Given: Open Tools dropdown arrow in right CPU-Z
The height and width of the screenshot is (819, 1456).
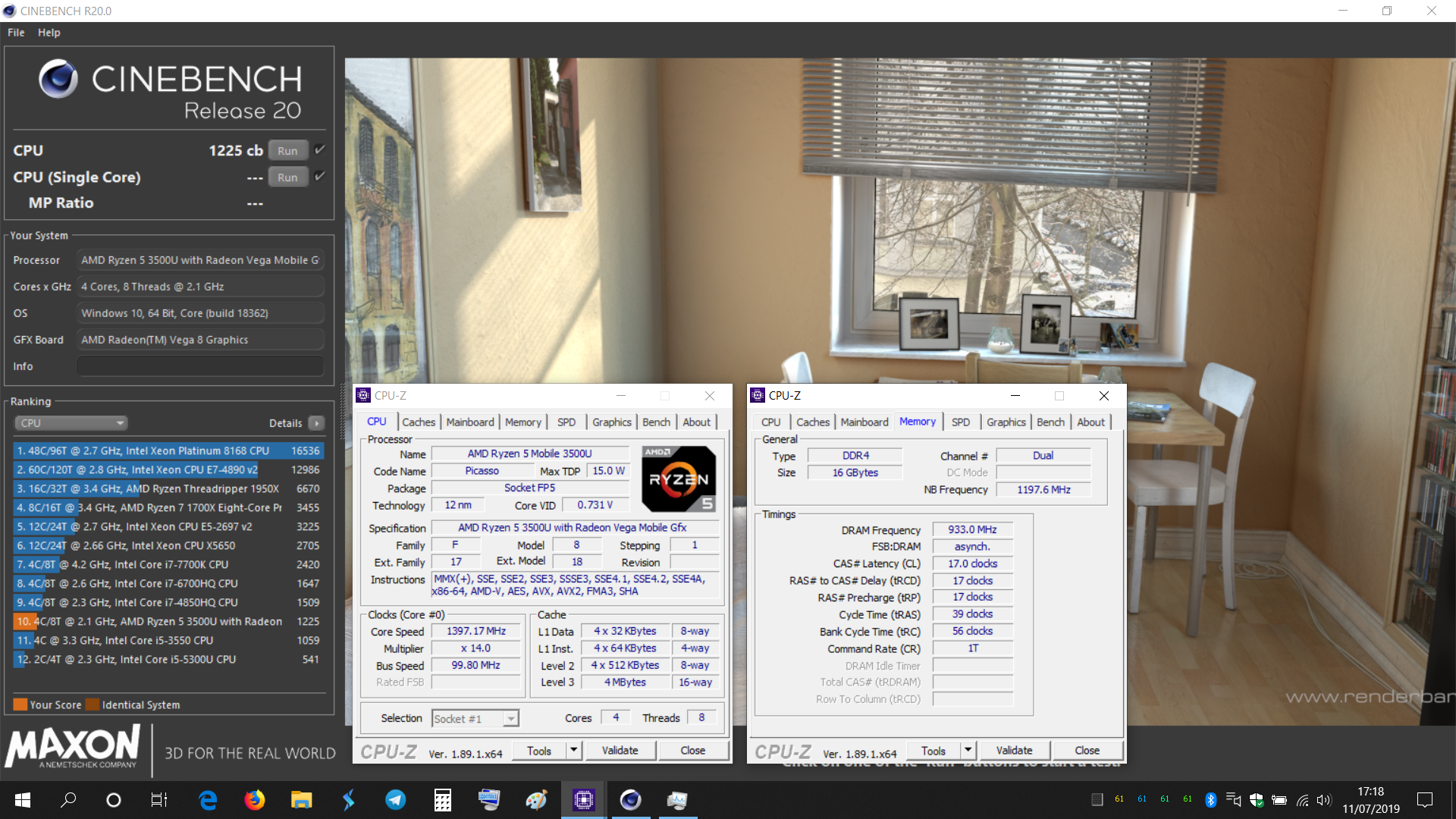Looking at the screenshot, I should (968, 751).
